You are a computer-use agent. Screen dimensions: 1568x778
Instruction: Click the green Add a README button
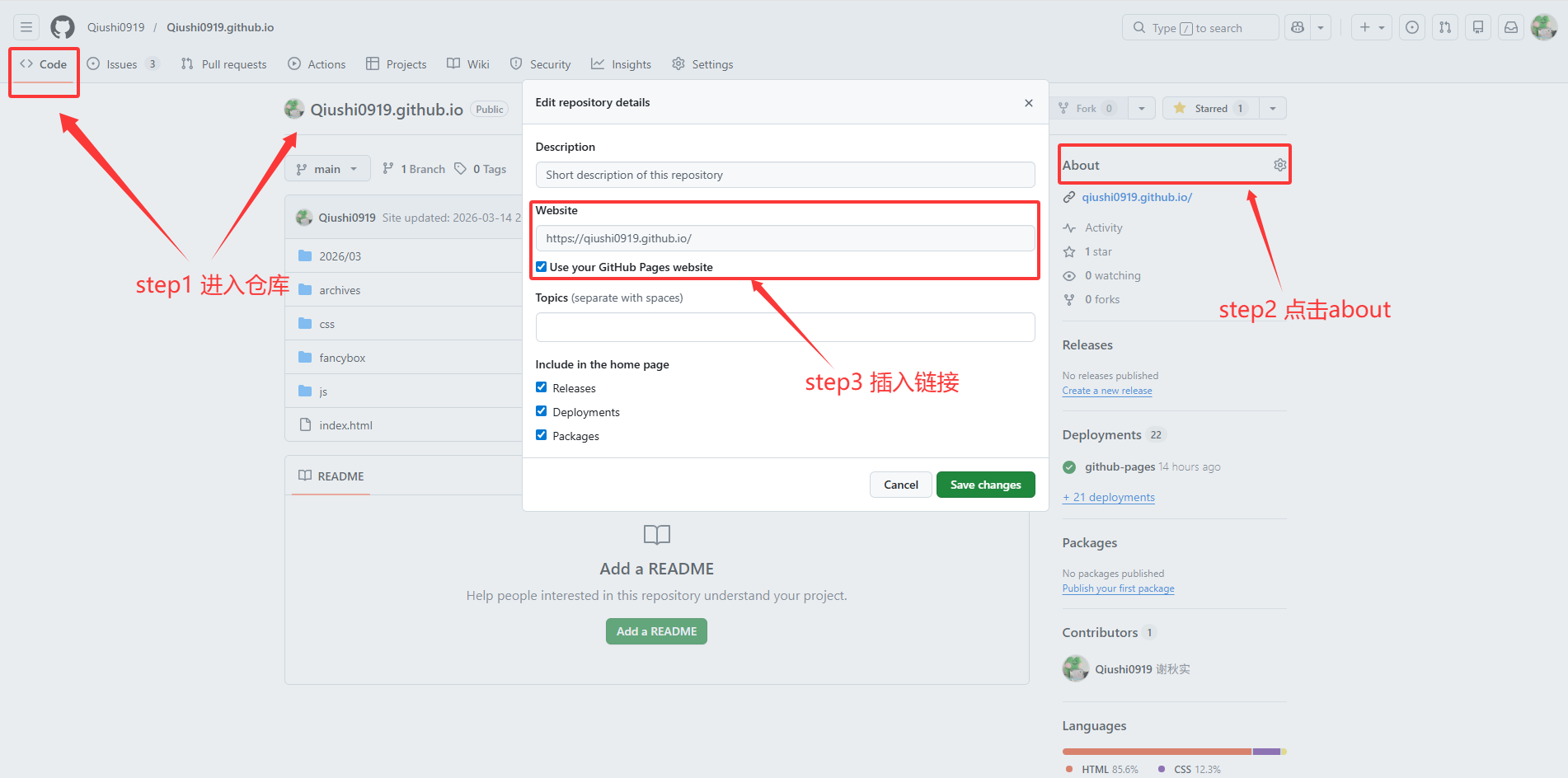(657, 631)
